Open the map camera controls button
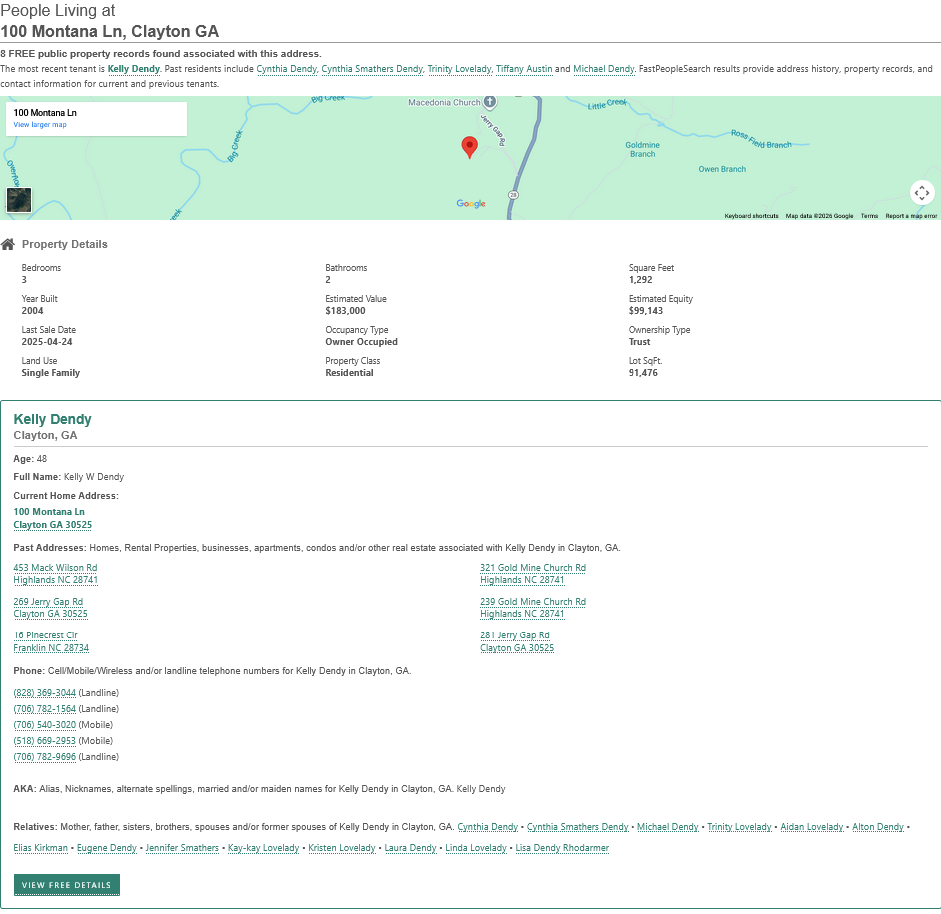This screenshot has height=914, width=941. pos(921,193)
